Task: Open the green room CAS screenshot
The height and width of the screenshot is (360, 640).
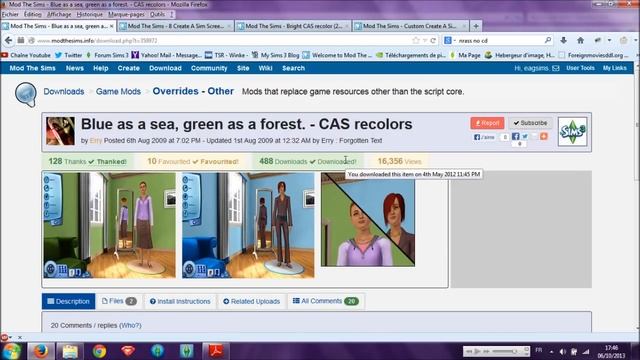Action: point(109,225)
